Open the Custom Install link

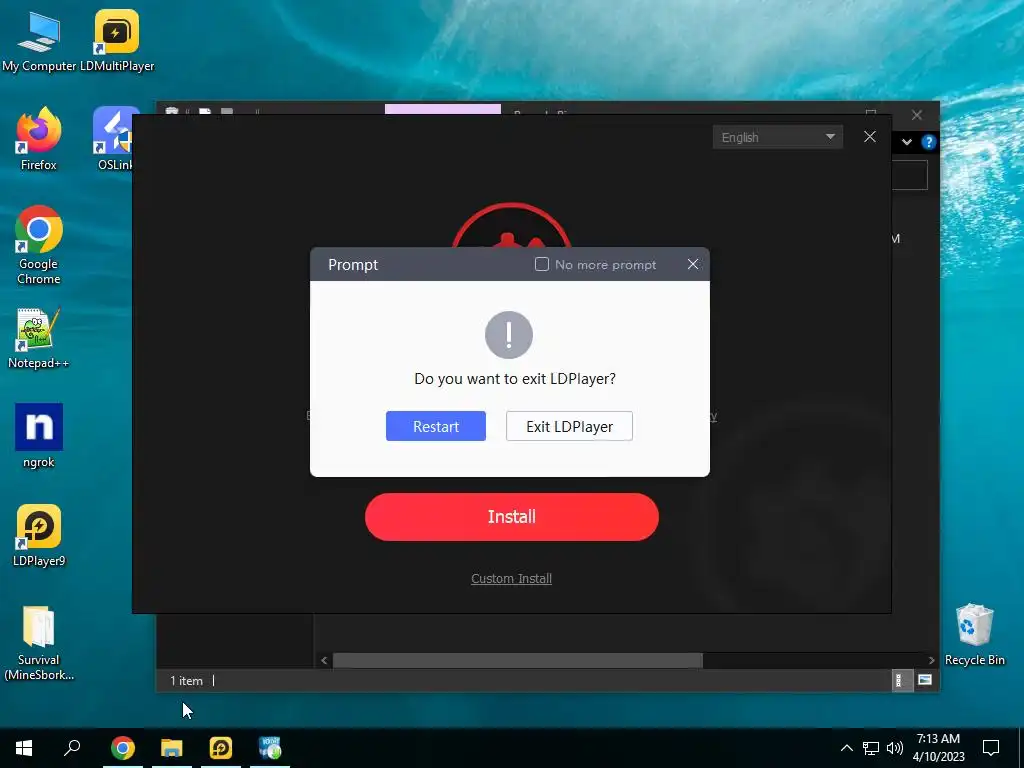[511, 579]
